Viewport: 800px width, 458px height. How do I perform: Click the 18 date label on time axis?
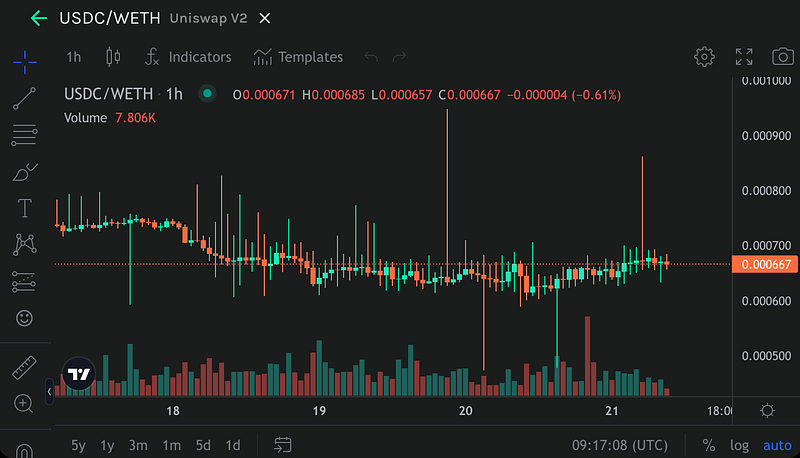coord(172,411)
